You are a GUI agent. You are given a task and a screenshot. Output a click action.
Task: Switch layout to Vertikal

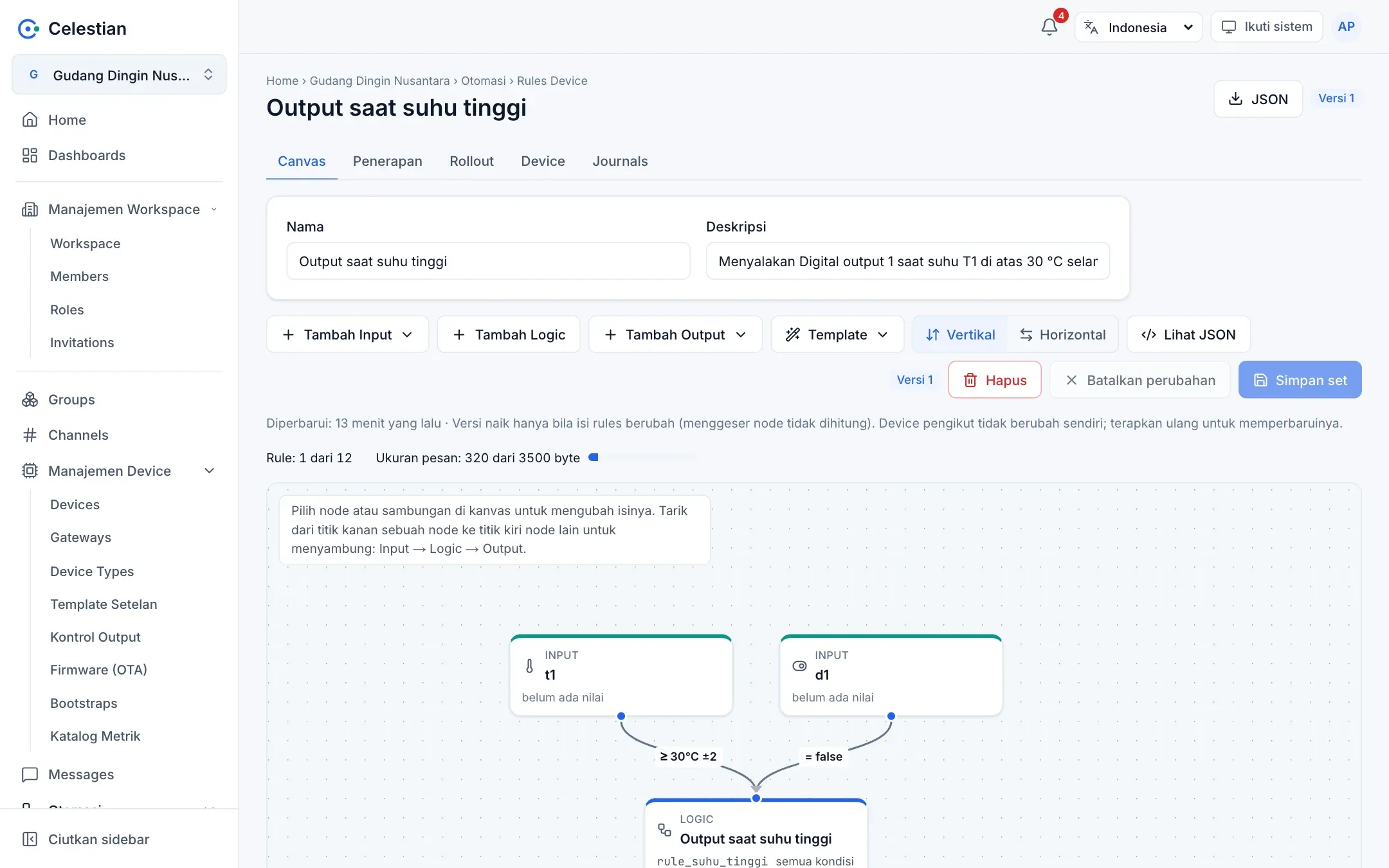[960, 334]
